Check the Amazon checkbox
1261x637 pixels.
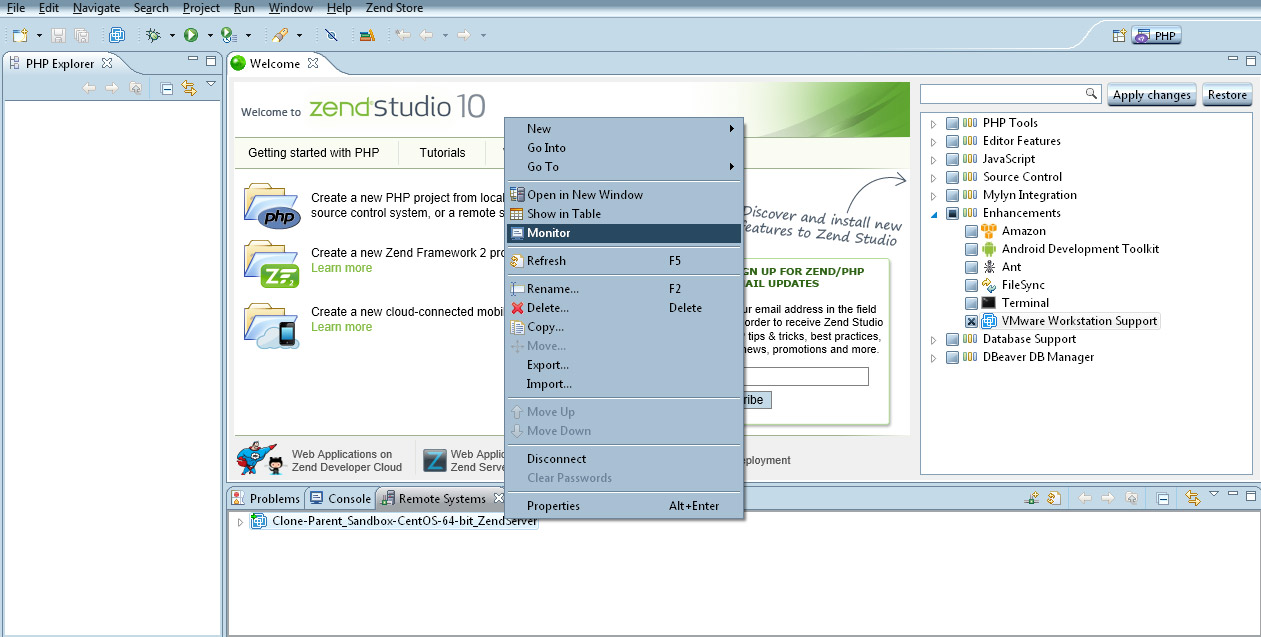[971, 231]
